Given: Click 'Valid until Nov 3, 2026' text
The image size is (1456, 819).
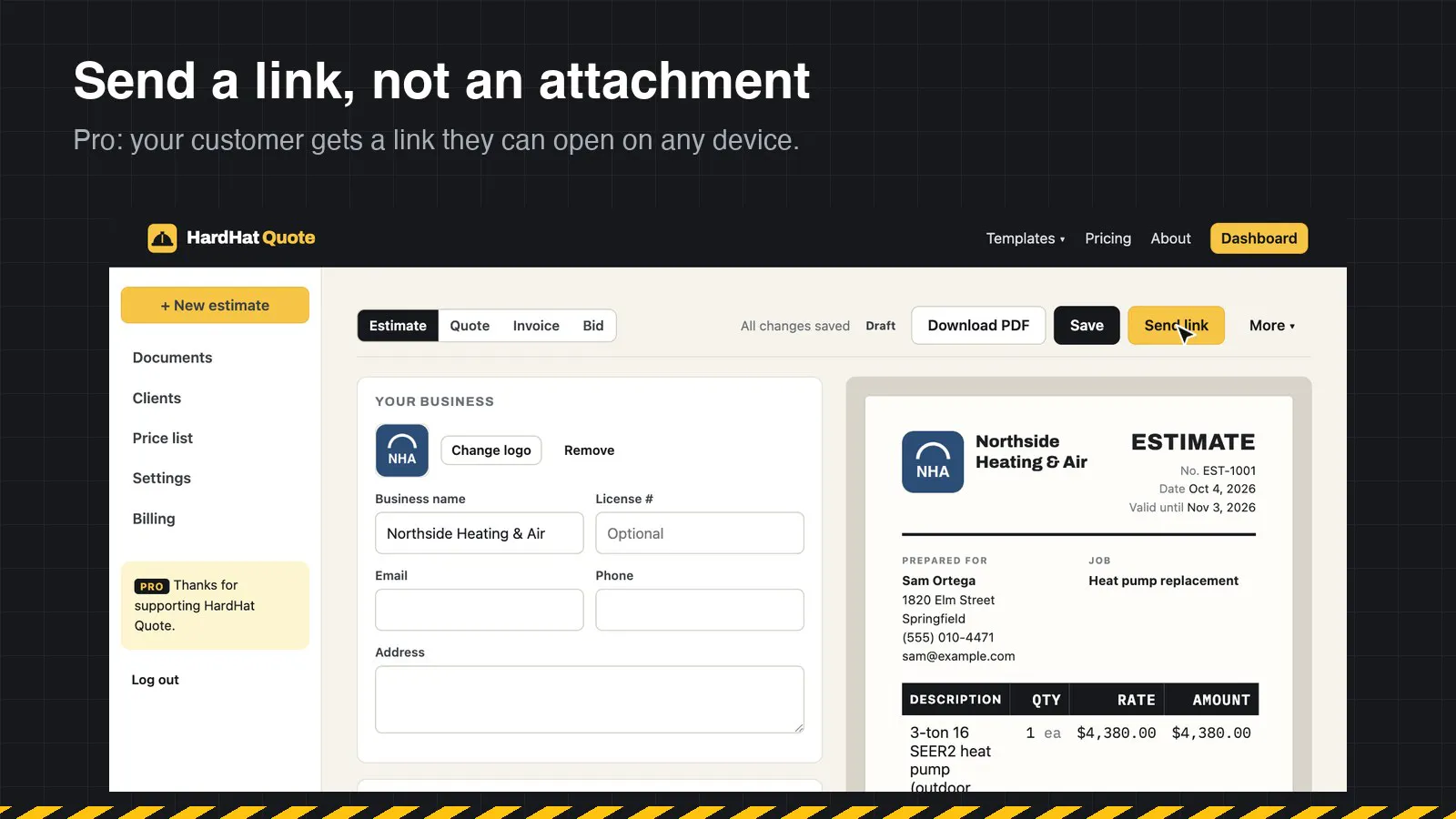Looking at the screenshot, I should 1192,507.
